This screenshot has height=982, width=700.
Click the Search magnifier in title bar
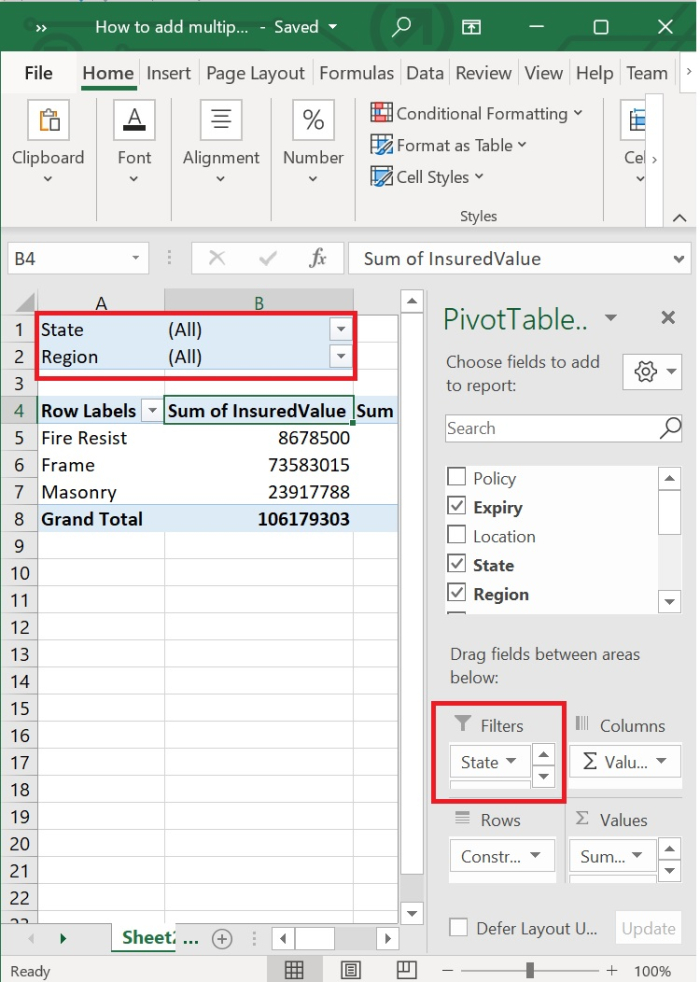pos(402,27)
